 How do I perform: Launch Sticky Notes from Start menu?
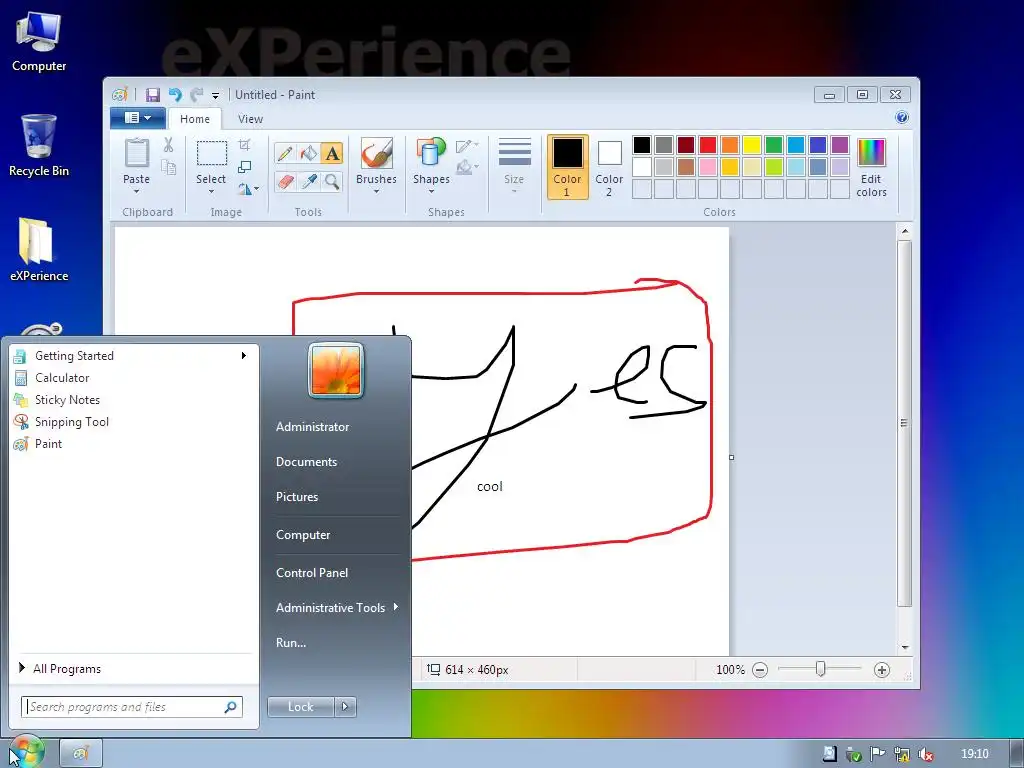pyautogui.click(x=134, y=400)
